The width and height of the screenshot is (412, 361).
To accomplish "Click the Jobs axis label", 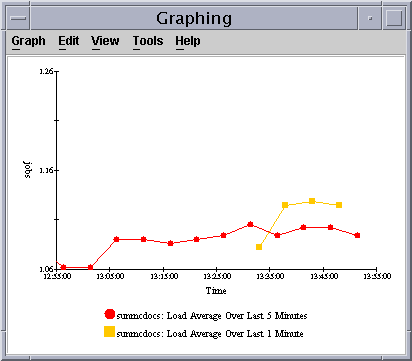I will pos(28,170).
